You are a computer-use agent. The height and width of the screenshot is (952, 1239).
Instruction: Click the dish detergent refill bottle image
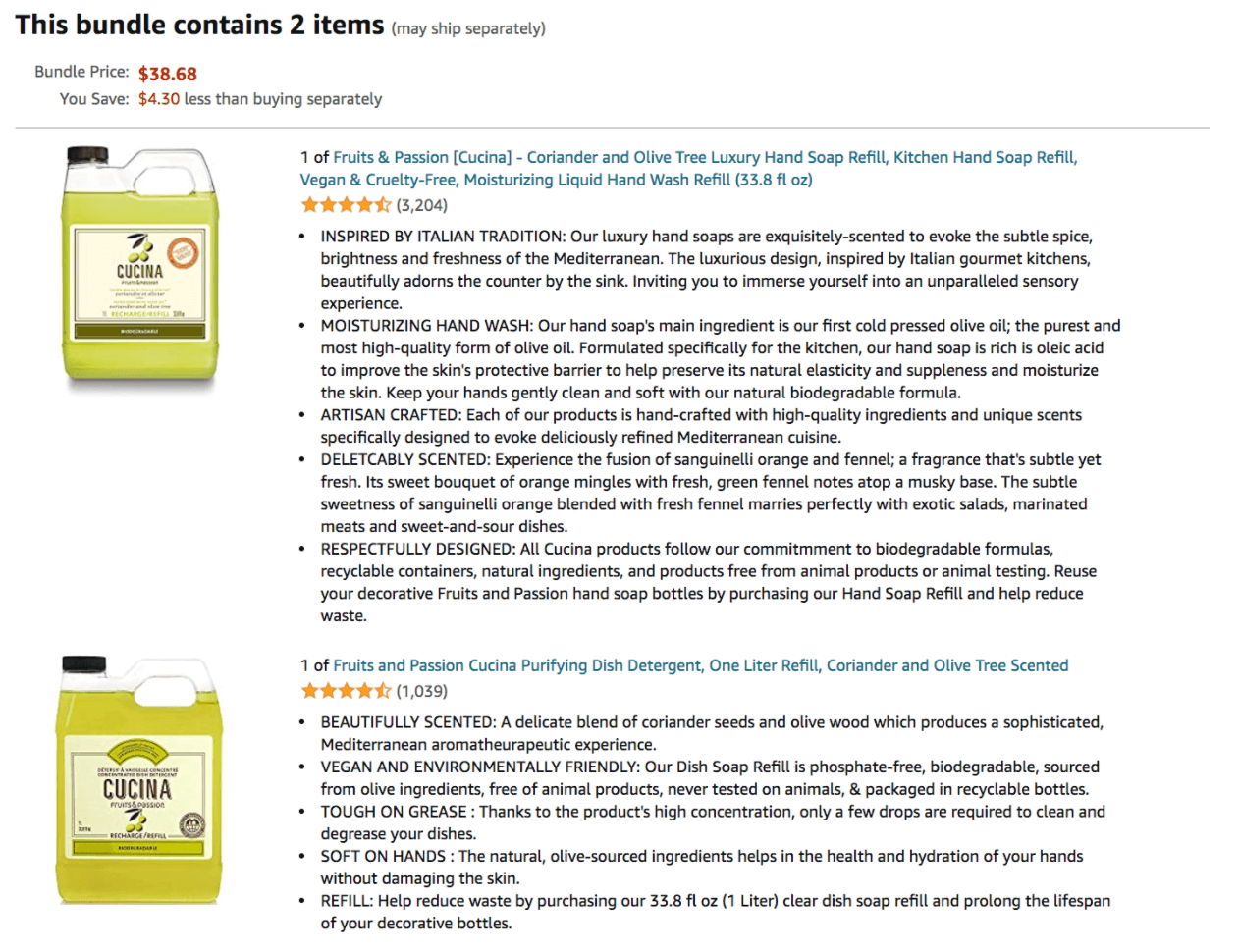[139, 780]
